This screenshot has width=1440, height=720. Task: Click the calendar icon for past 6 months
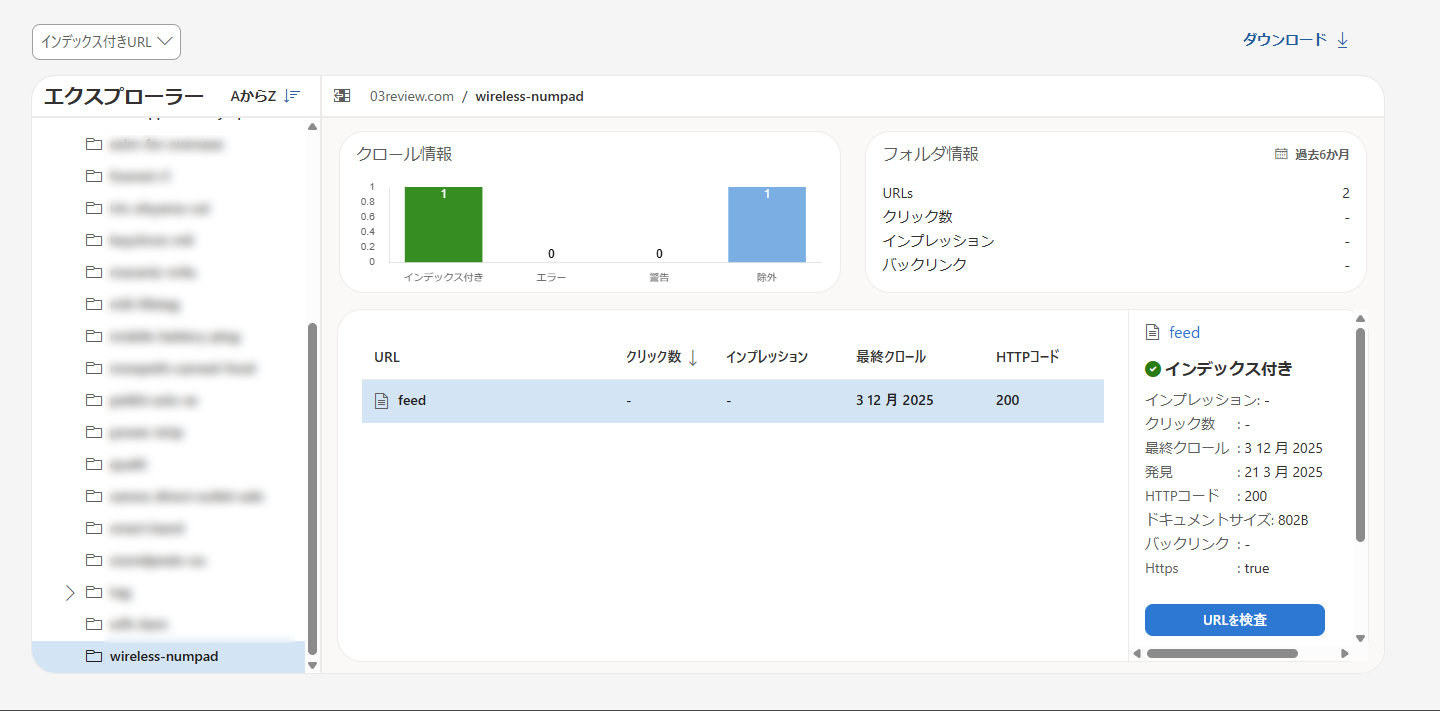click(1281, 154)
